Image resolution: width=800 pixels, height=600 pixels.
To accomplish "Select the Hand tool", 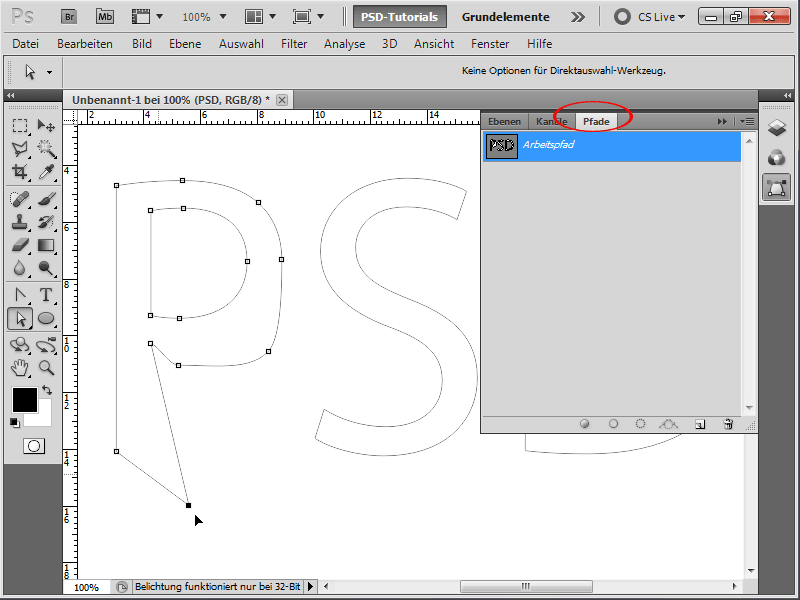I will (x=20, y=368).
